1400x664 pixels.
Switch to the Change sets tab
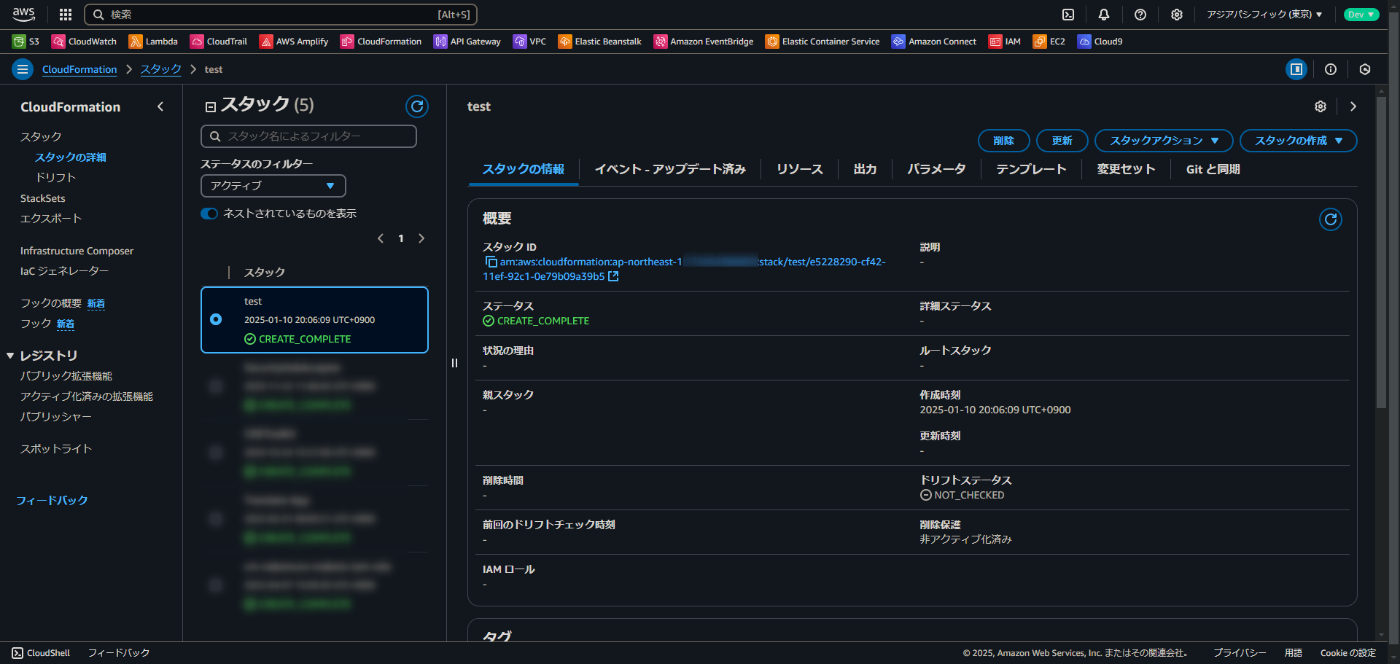[x=1126, y=169]
